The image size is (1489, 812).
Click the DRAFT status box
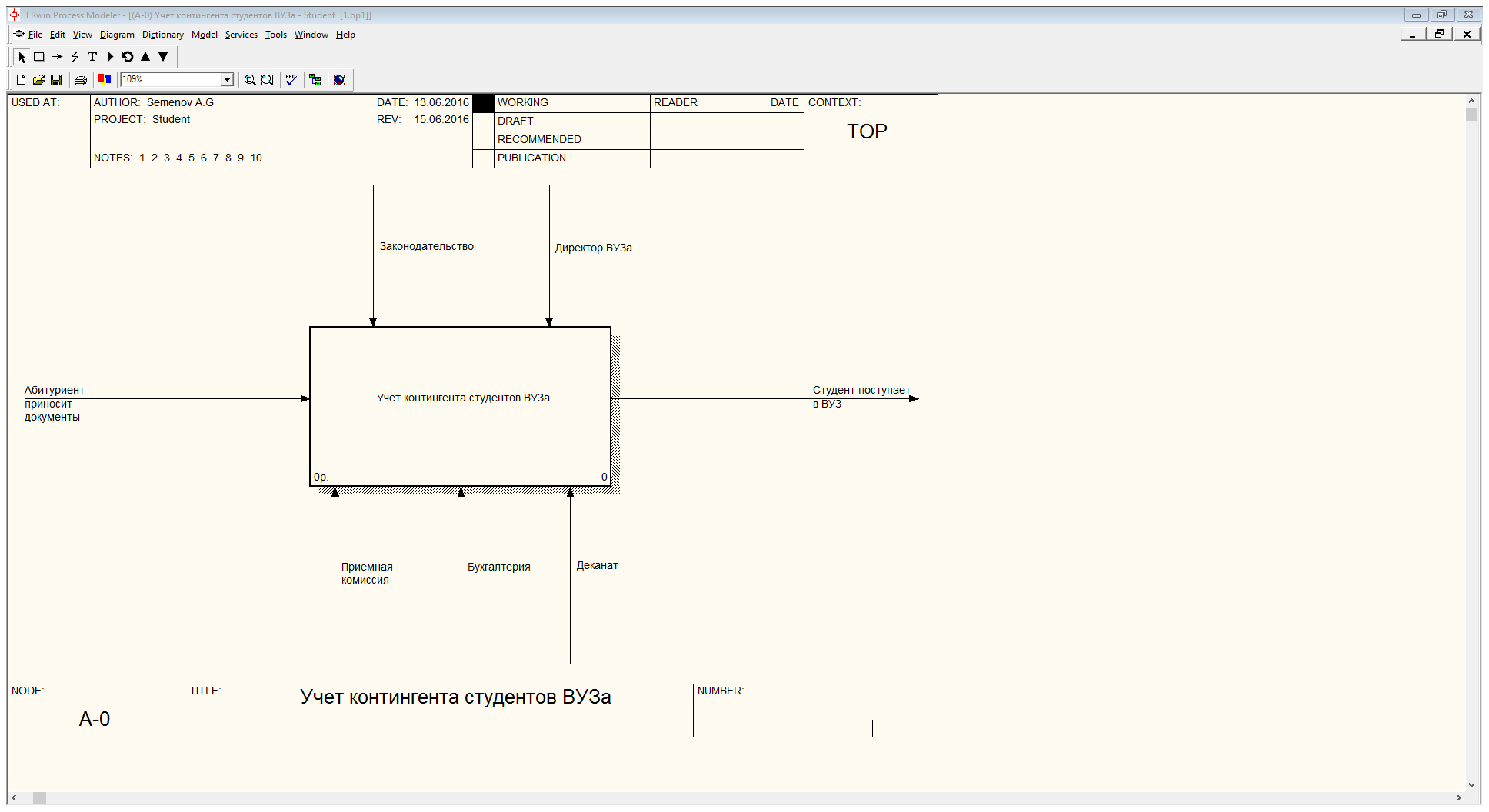pyautogui.click(x=483, y=121)
